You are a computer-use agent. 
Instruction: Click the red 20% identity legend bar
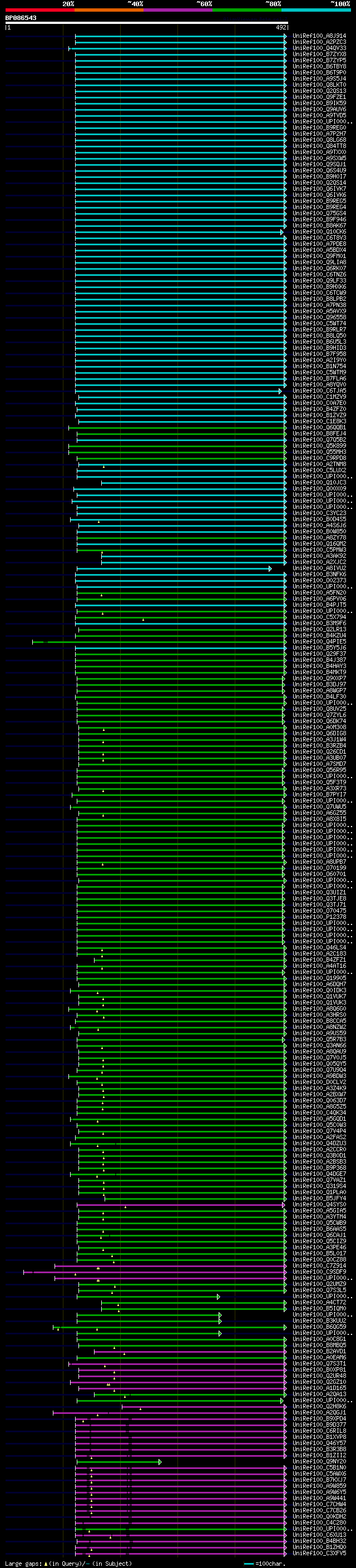pyautogui.click(x=39, y=10)
